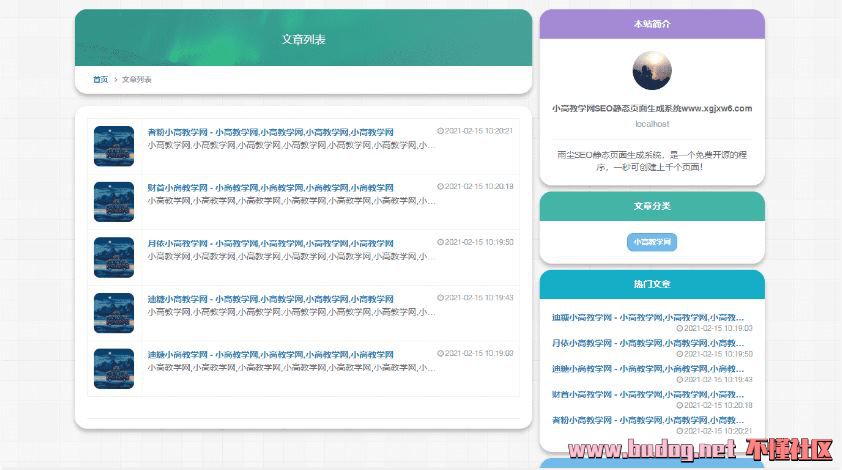The image size is (842, 470).
Task: Click clock icon beside 10:20:18 in article list
Action: point(440,187)
